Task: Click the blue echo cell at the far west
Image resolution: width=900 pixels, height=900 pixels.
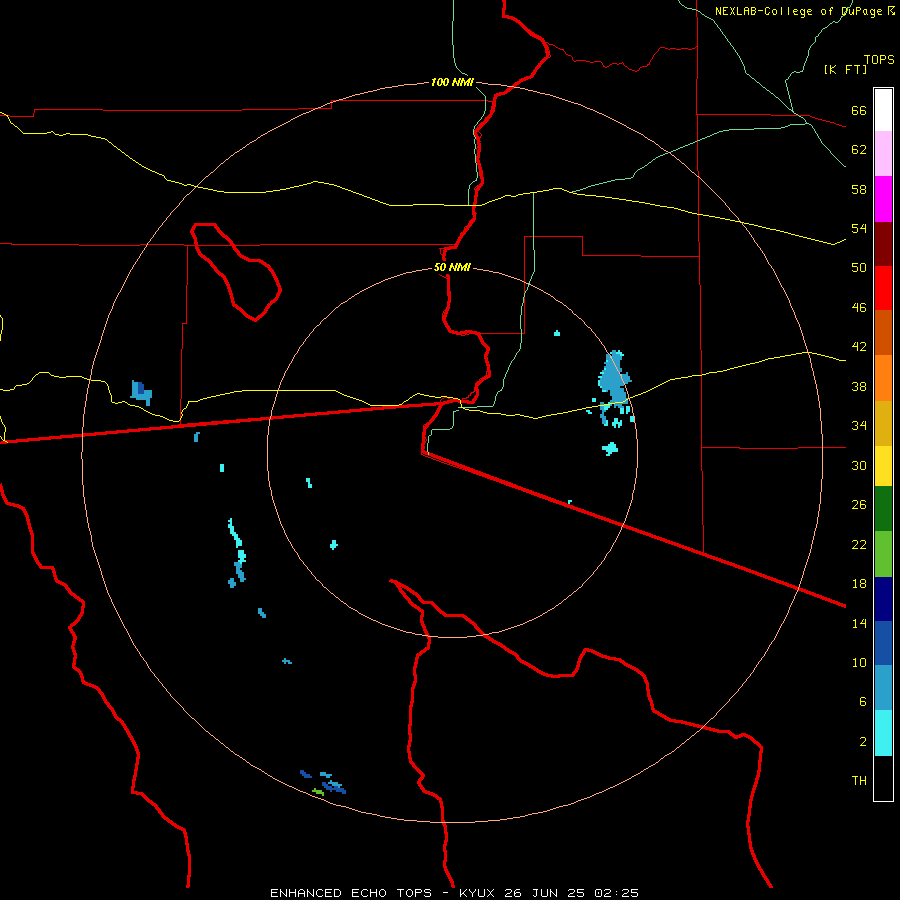Action: (141, 392)
